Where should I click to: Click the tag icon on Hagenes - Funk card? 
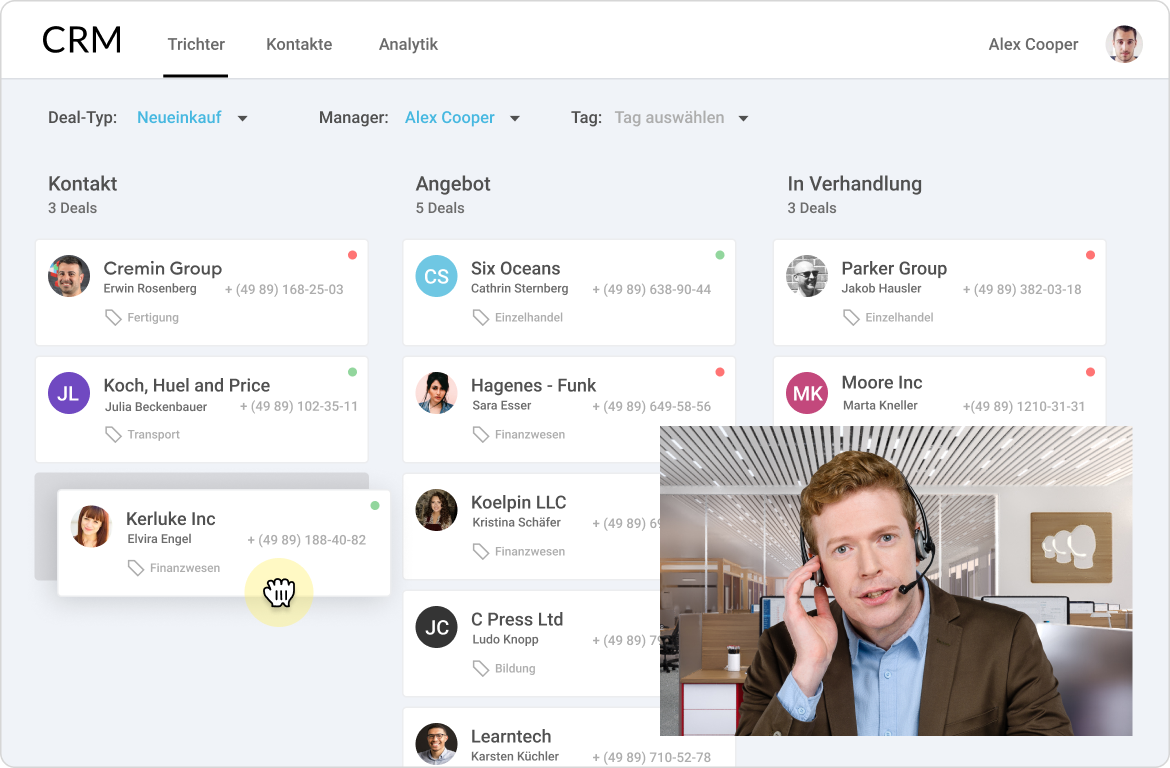pos(481,434)
